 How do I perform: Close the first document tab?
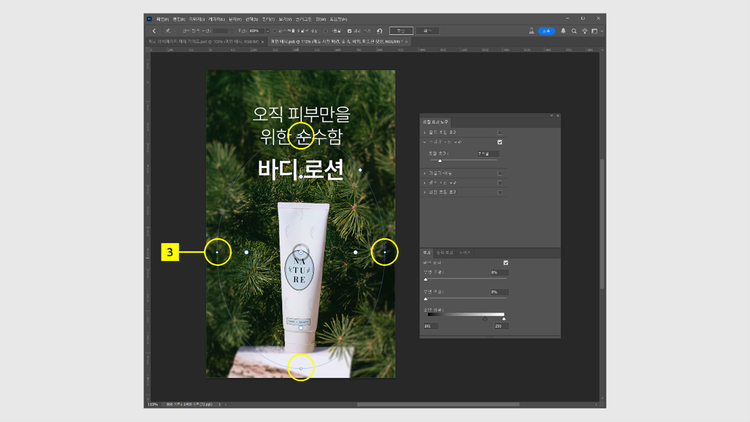point(263,42)
